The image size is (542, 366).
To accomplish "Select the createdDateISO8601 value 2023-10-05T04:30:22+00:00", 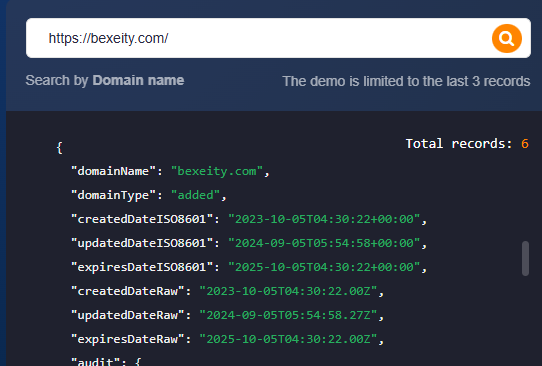I will click(324, 219).
